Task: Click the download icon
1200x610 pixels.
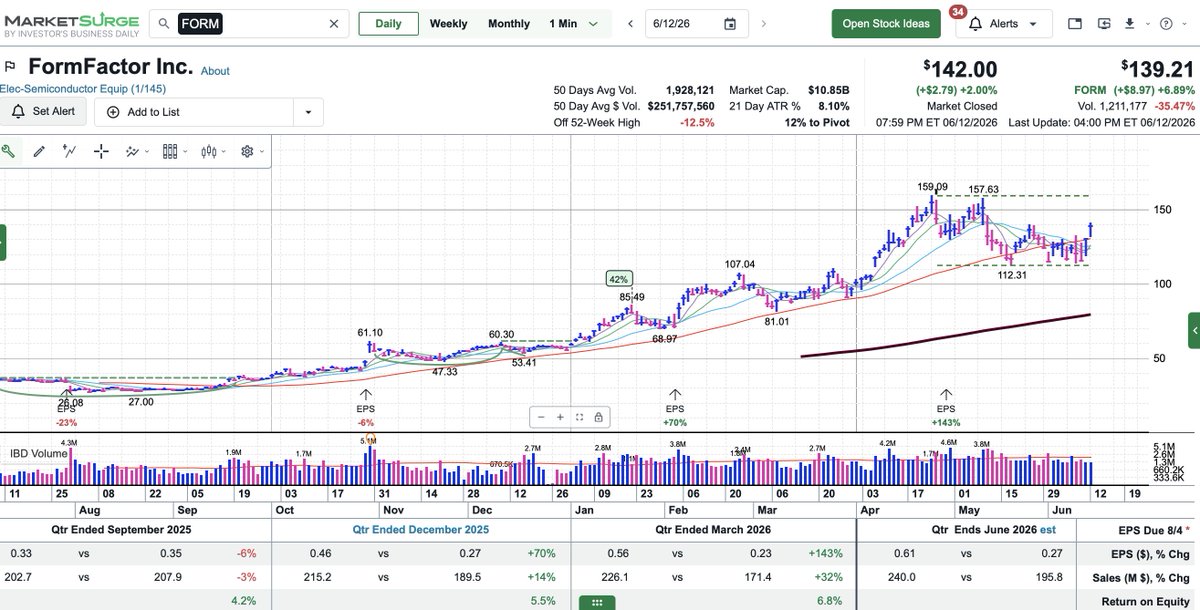Action: tap(1129, 23)
